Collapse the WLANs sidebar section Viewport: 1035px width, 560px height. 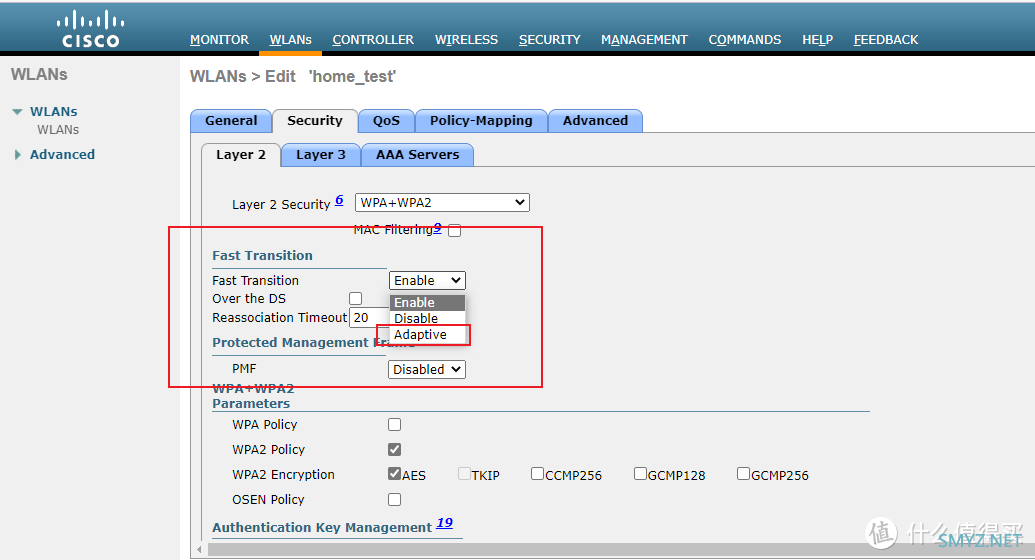(x=17, y=112)
